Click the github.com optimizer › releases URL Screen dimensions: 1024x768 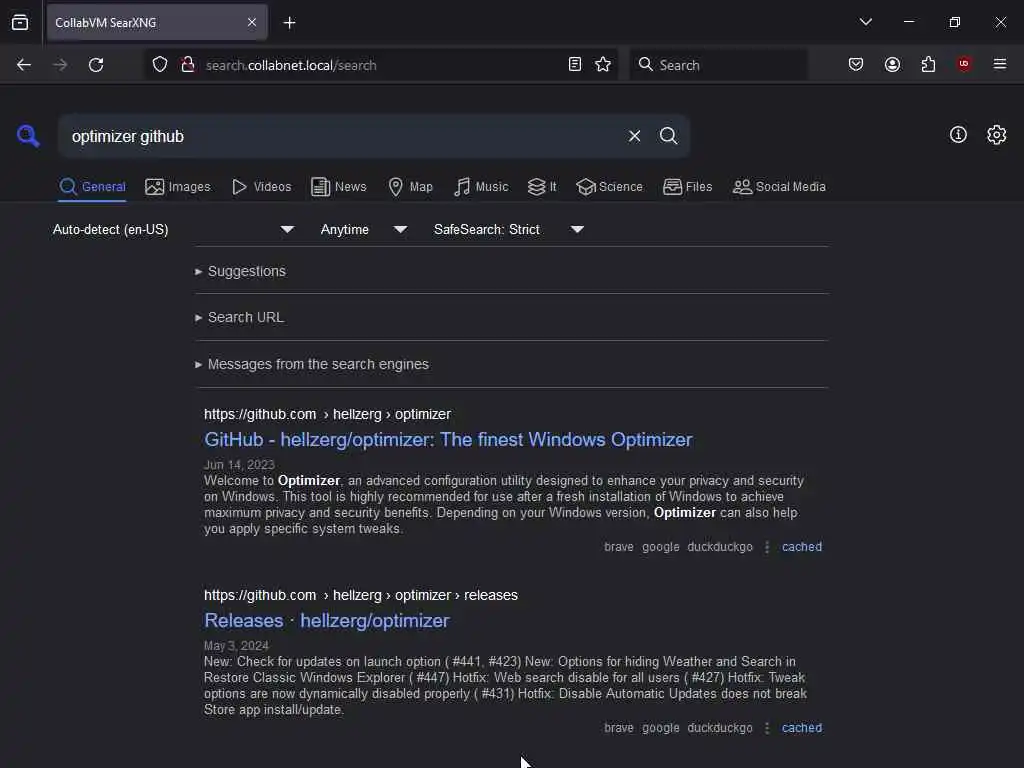(x=360, y=595)
